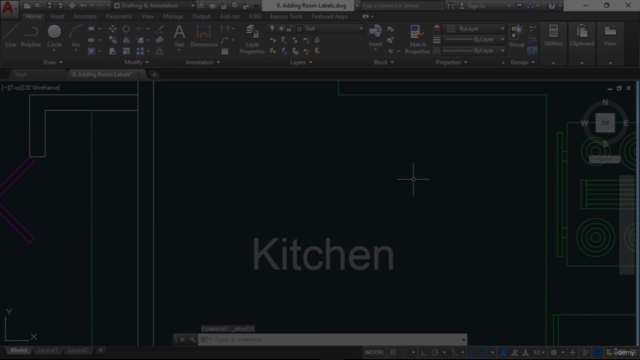
Task: Select the Line drawing tool
Action: tap(11, 36)
